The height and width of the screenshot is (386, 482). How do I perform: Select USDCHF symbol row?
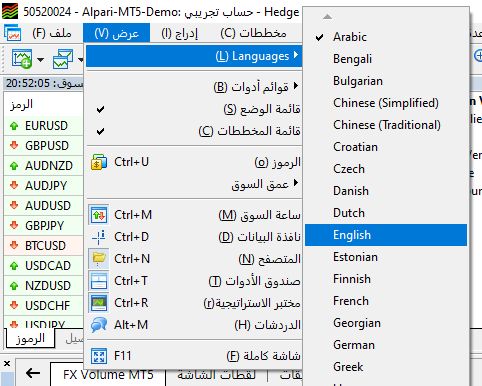click(x=43, y=306)
